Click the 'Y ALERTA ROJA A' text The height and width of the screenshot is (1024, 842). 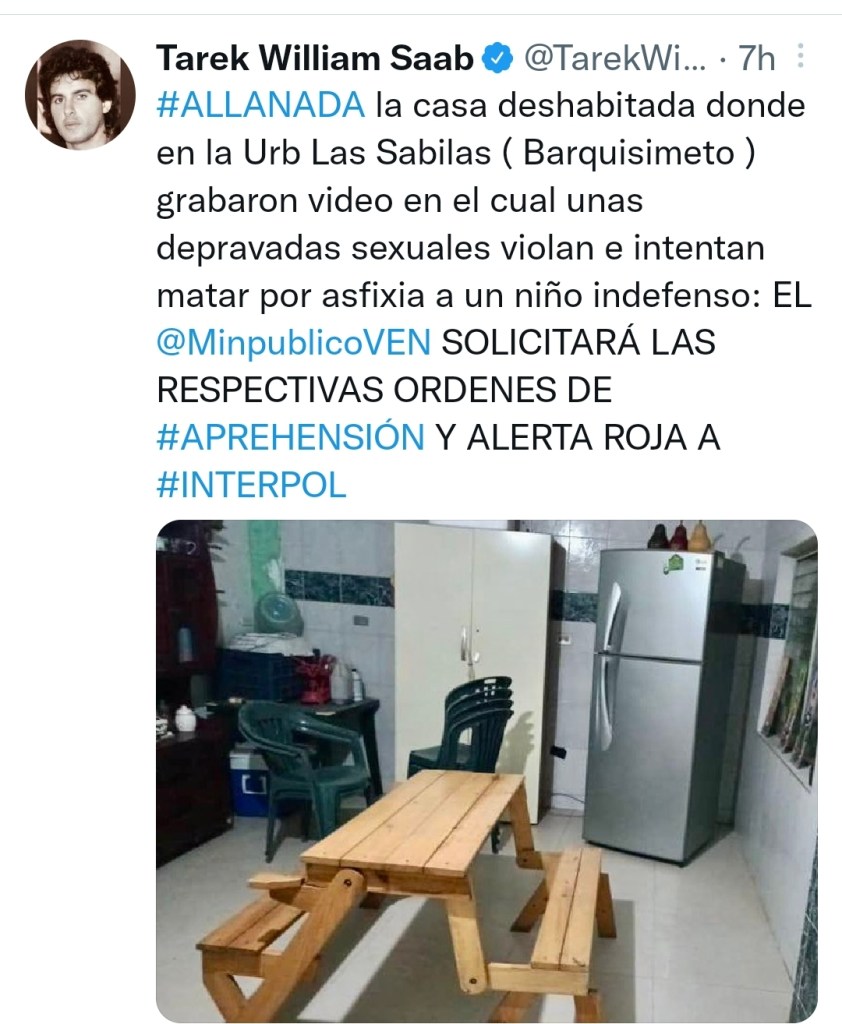click(577, 438)
